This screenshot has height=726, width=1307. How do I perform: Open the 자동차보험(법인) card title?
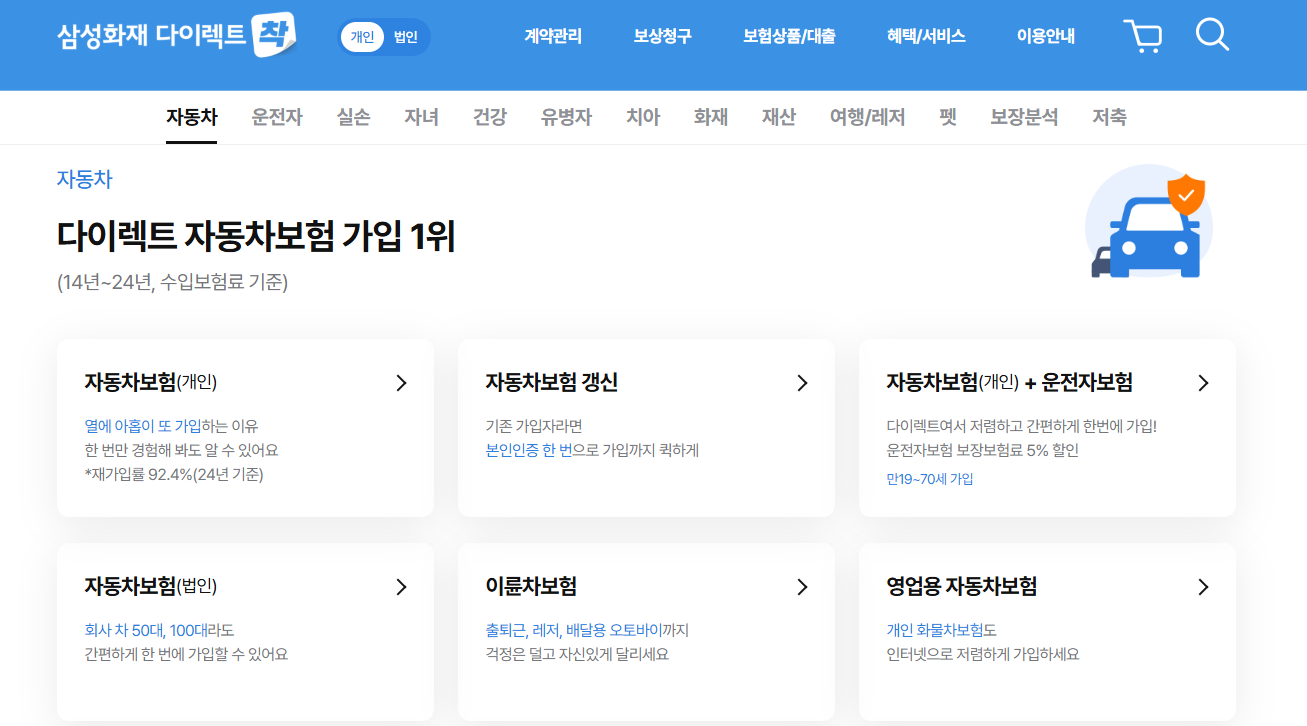(151, 586)
